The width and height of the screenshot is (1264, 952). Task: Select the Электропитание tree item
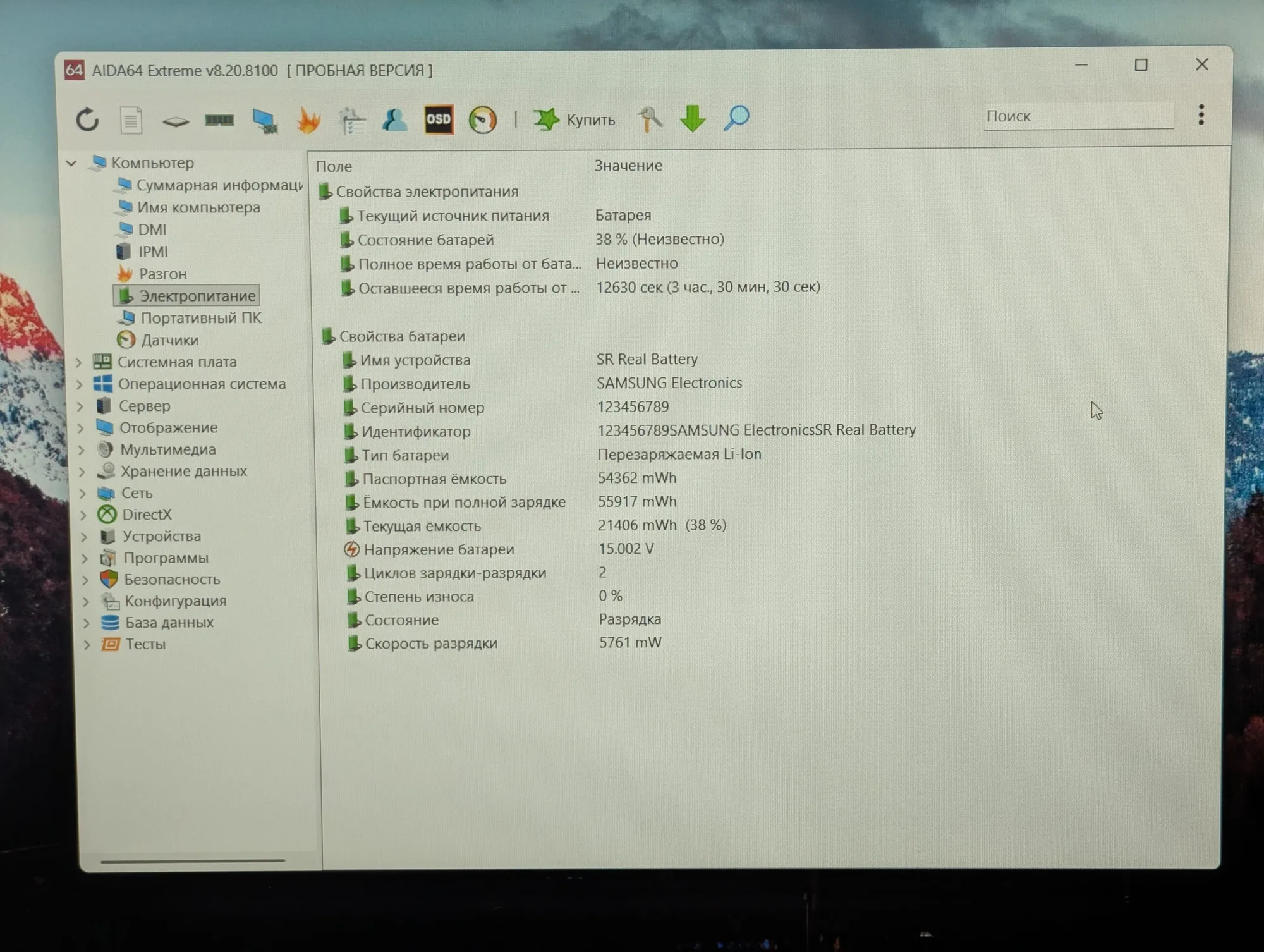click(186, 296)
